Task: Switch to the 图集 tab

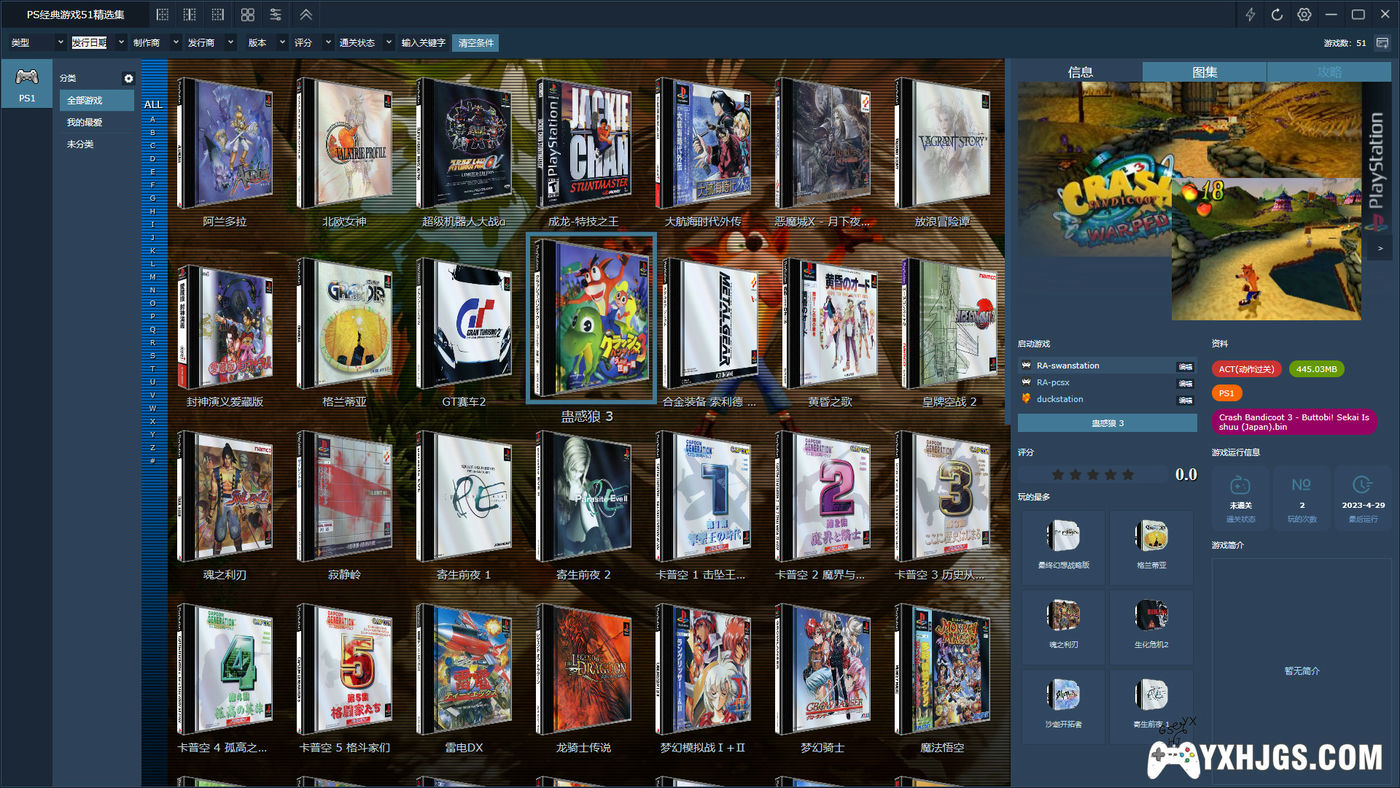Action: pyautogui.click(x=1204, y=72)
